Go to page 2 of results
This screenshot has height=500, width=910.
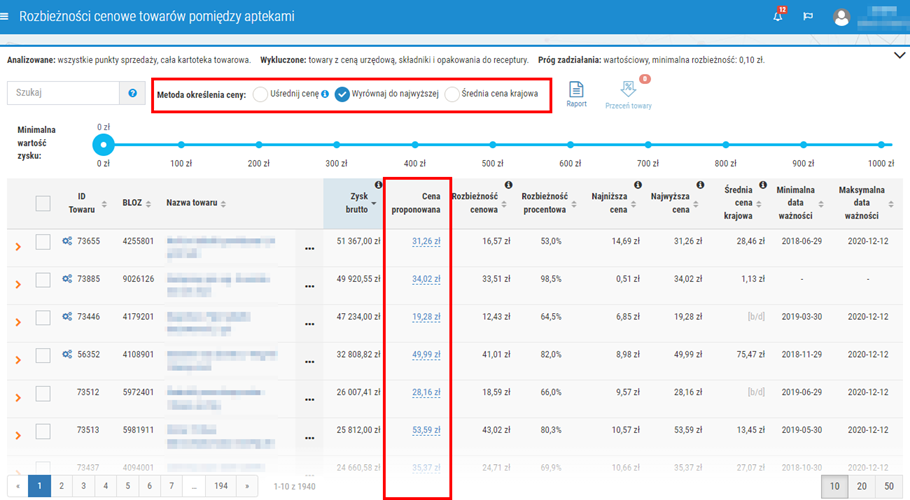coord(61,485)
